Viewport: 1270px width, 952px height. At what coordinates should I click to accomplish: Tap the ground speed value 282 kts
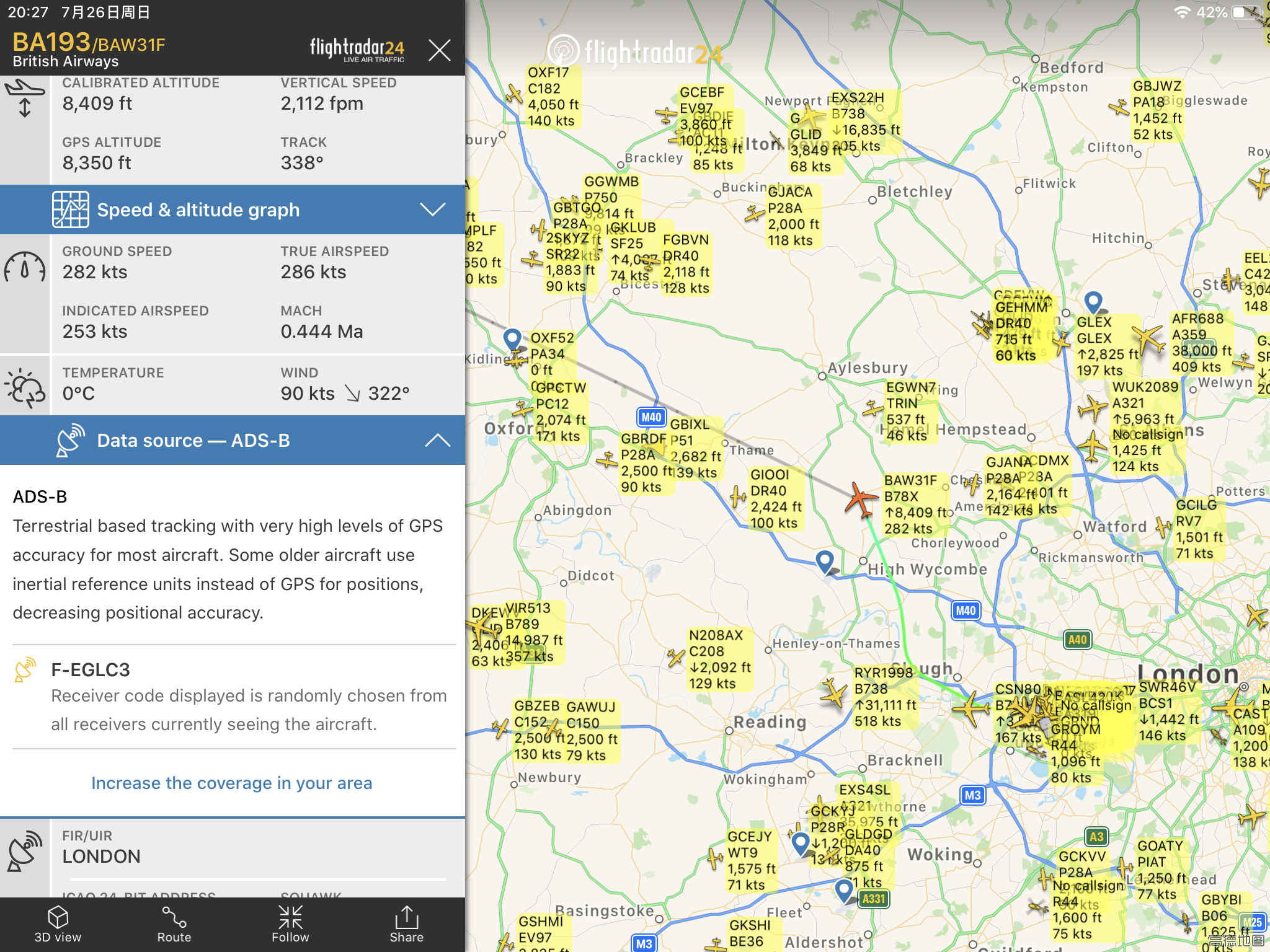(x=95, y=272)
